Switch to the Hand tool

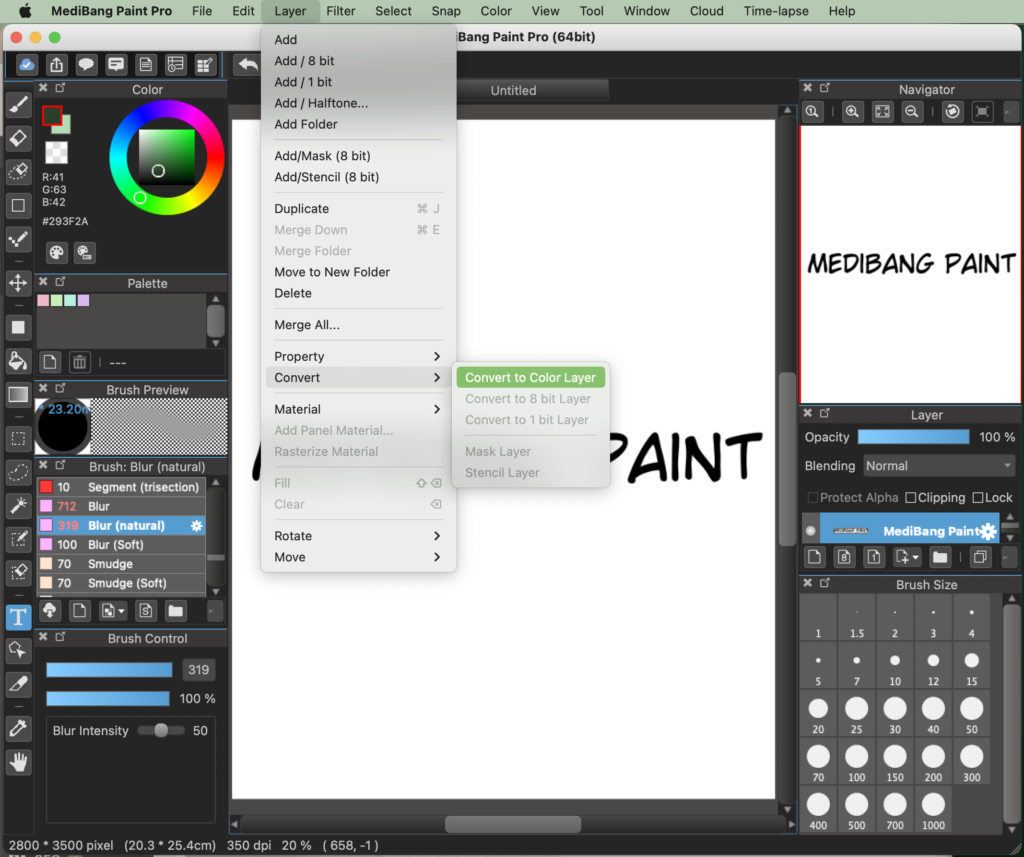18,762
